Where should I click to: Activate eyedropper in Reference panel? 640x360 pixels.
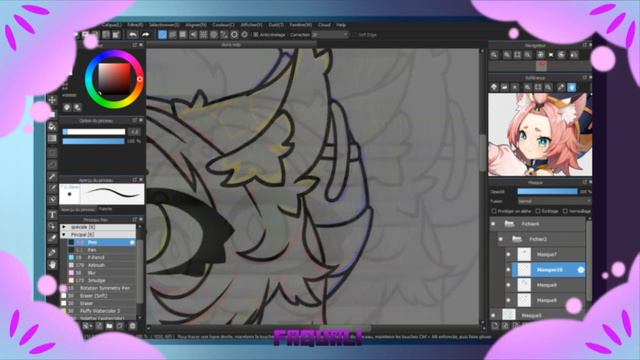(x=561, y=87)
